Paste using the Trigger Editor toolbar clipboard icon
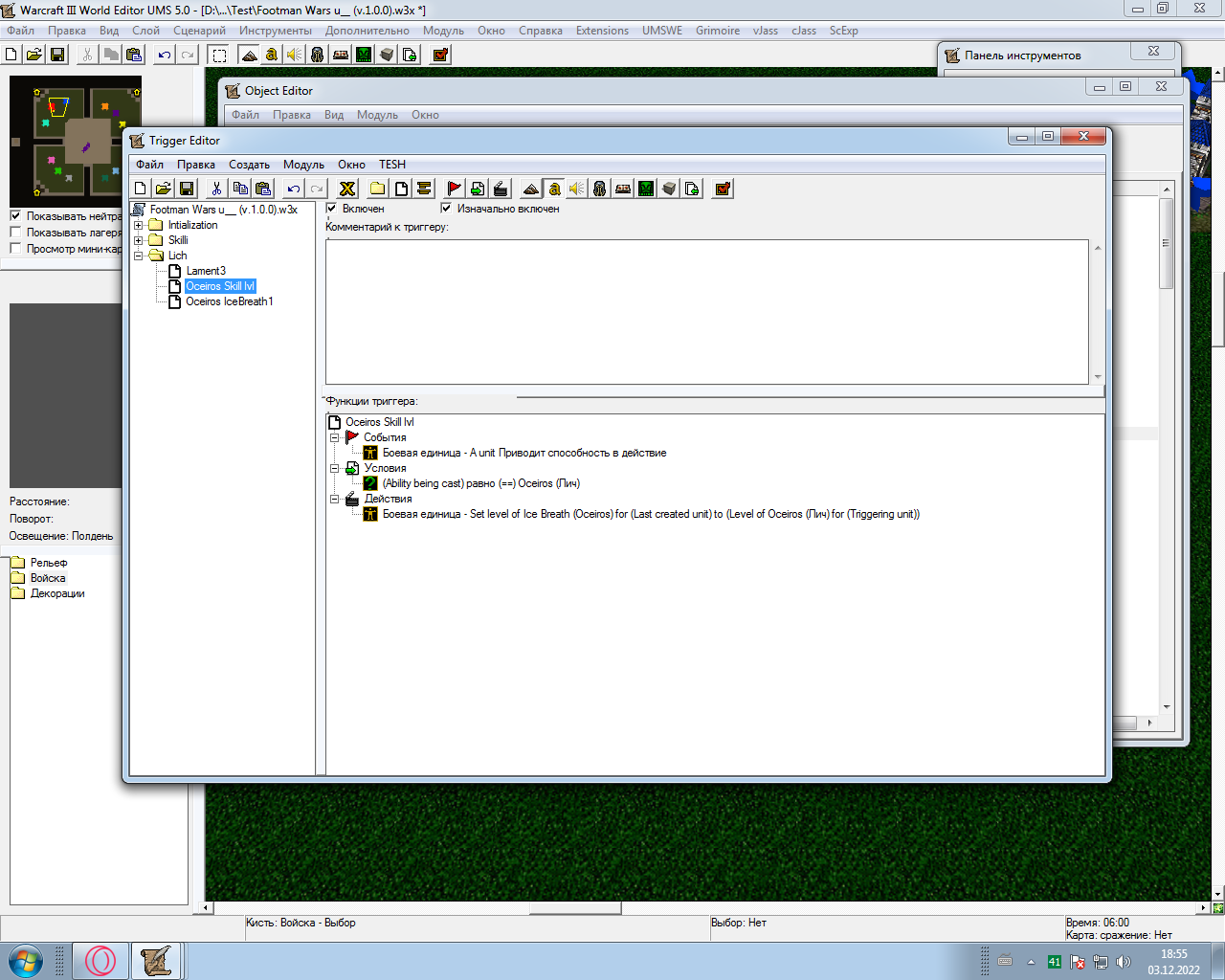Viewport: 1225px width, 980px height. (263, 189)
